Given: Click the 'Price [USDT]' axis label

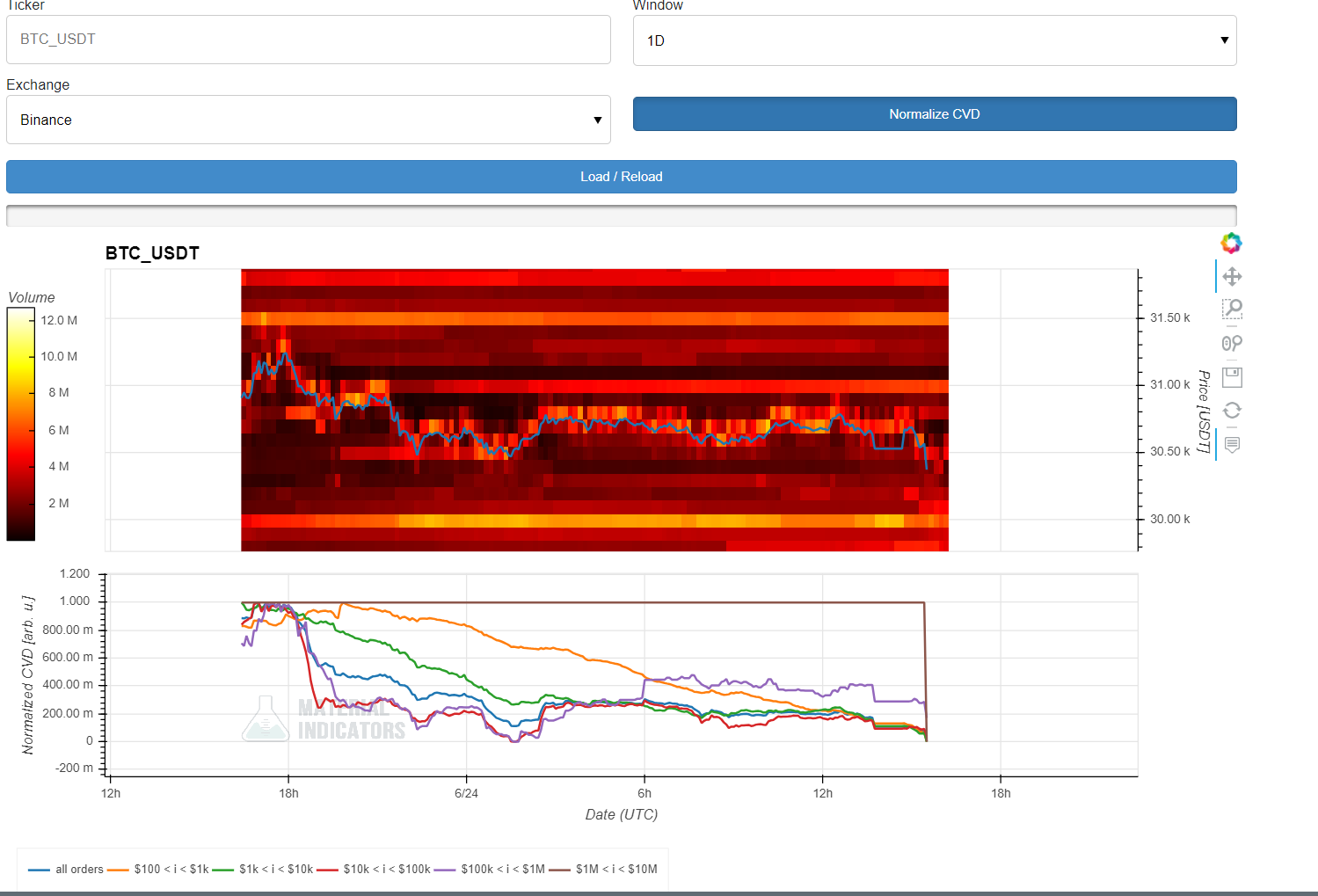Looking at the screenshot, I should (x=1204, y=412).
